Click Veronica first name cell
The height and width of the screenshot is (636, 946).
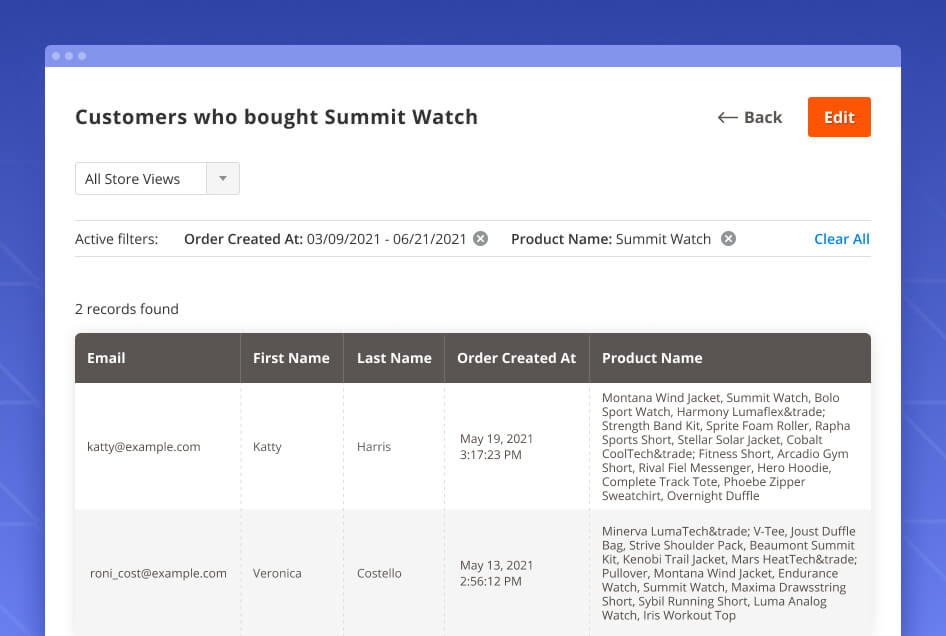[x=277, y=574]
